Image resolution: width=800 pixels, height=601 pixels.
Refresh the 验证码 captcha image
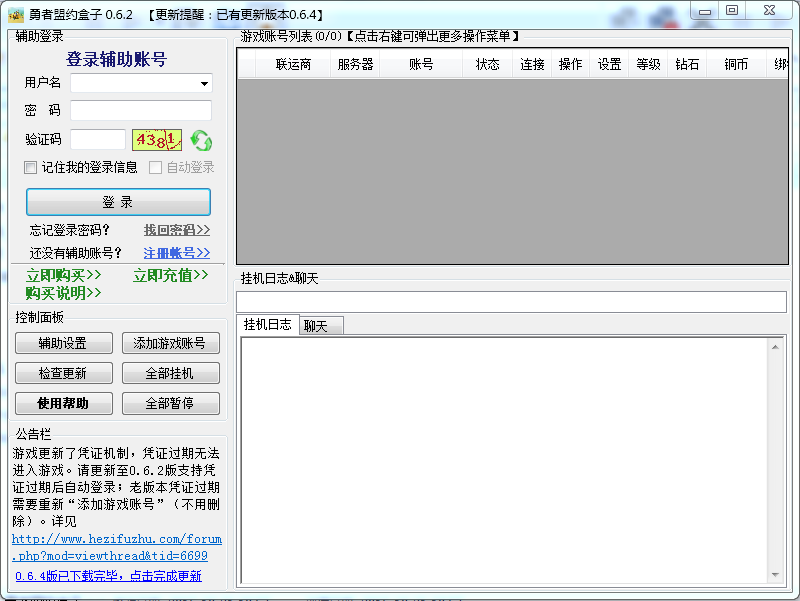(x=199, y=141)
